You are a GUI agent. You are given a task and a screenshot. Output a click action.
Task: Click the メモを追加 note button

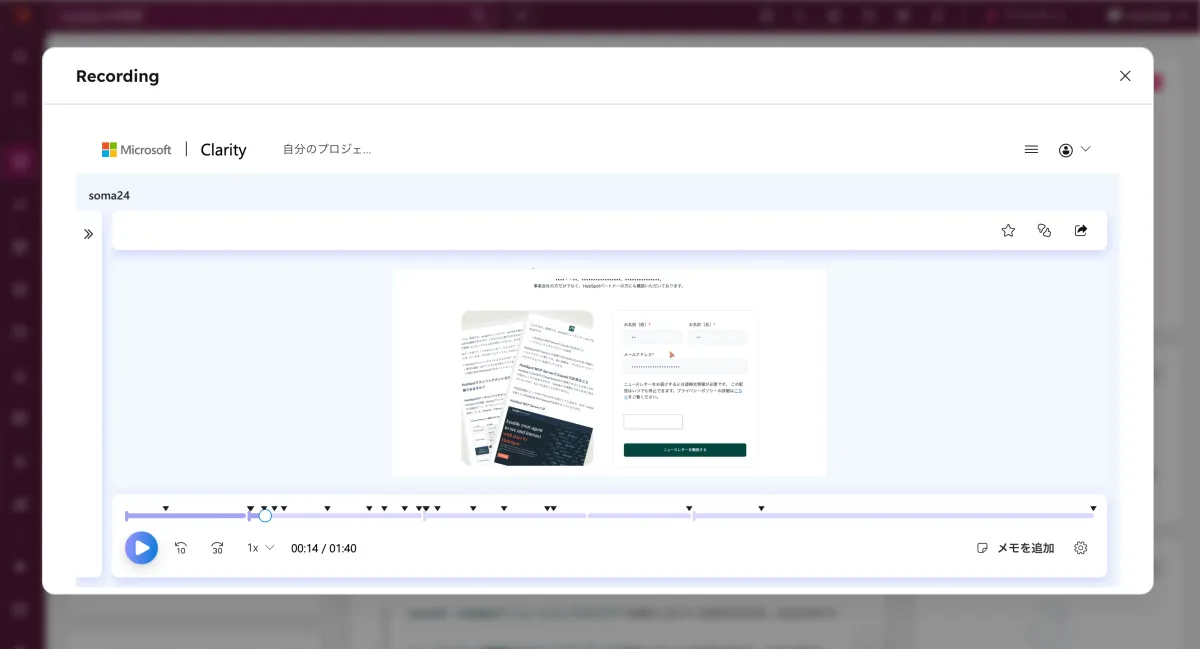click(x=1015, y=548)
